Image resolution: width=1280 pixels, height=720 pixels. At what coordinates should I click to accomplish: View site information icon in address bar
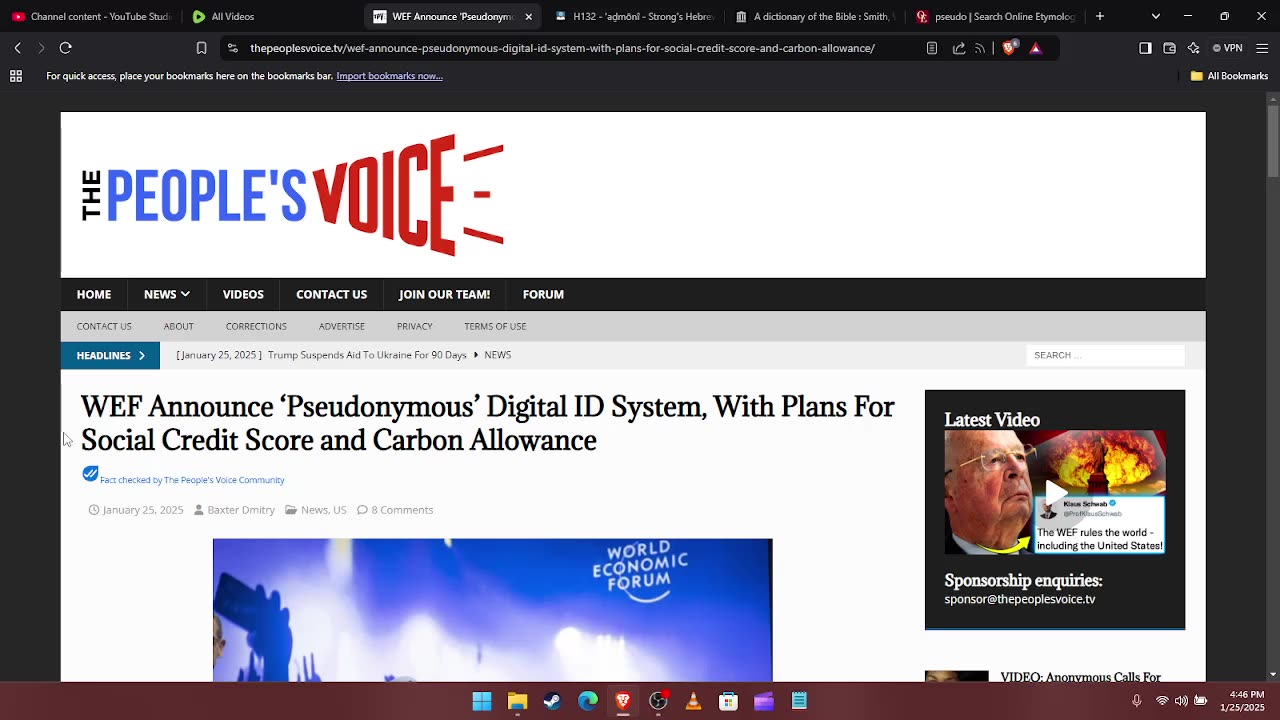(x=232, y=48)
